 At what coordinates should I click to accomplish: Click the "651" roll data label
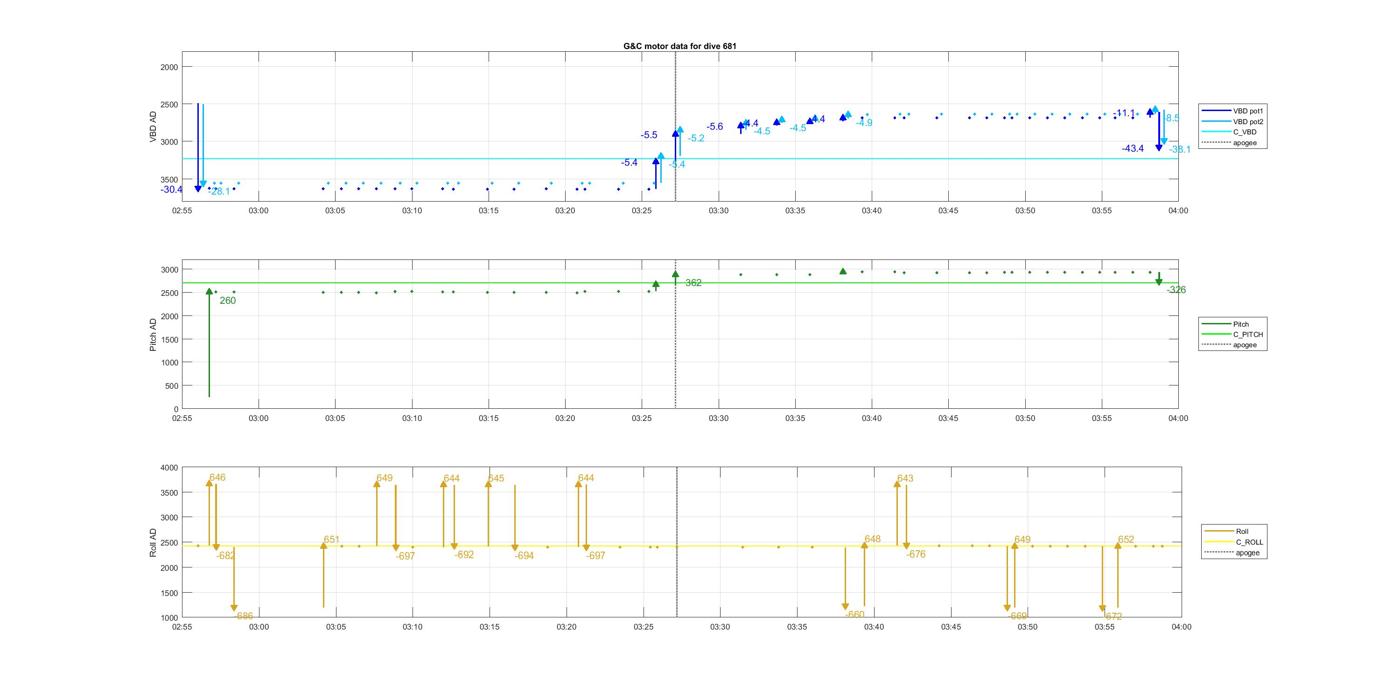click(x=332, y=540)
